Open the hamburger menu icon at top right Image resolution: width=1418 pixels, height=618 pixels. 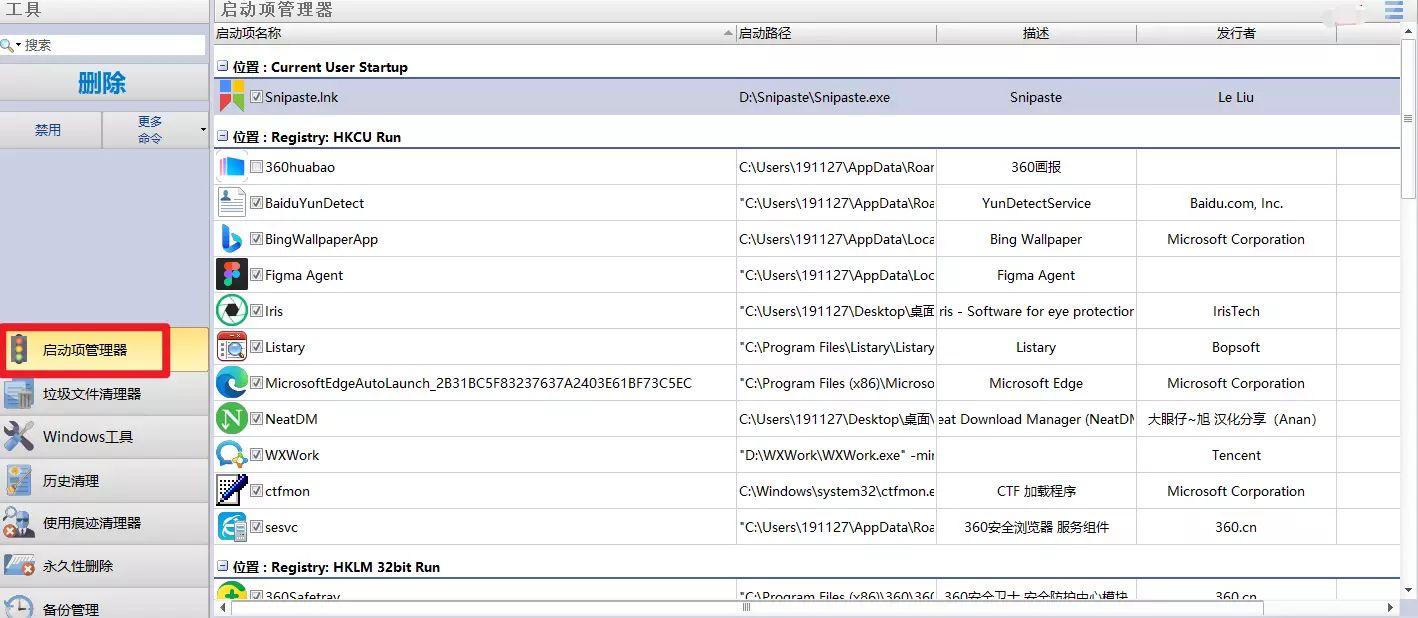click(1393, 10)
